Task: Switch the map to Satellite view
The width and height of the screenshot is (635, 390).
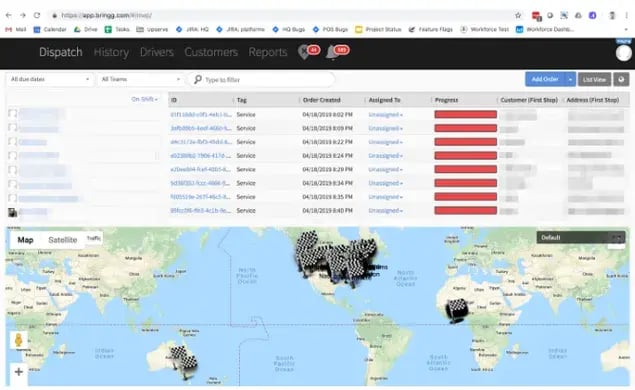Action: coord(62,240)
